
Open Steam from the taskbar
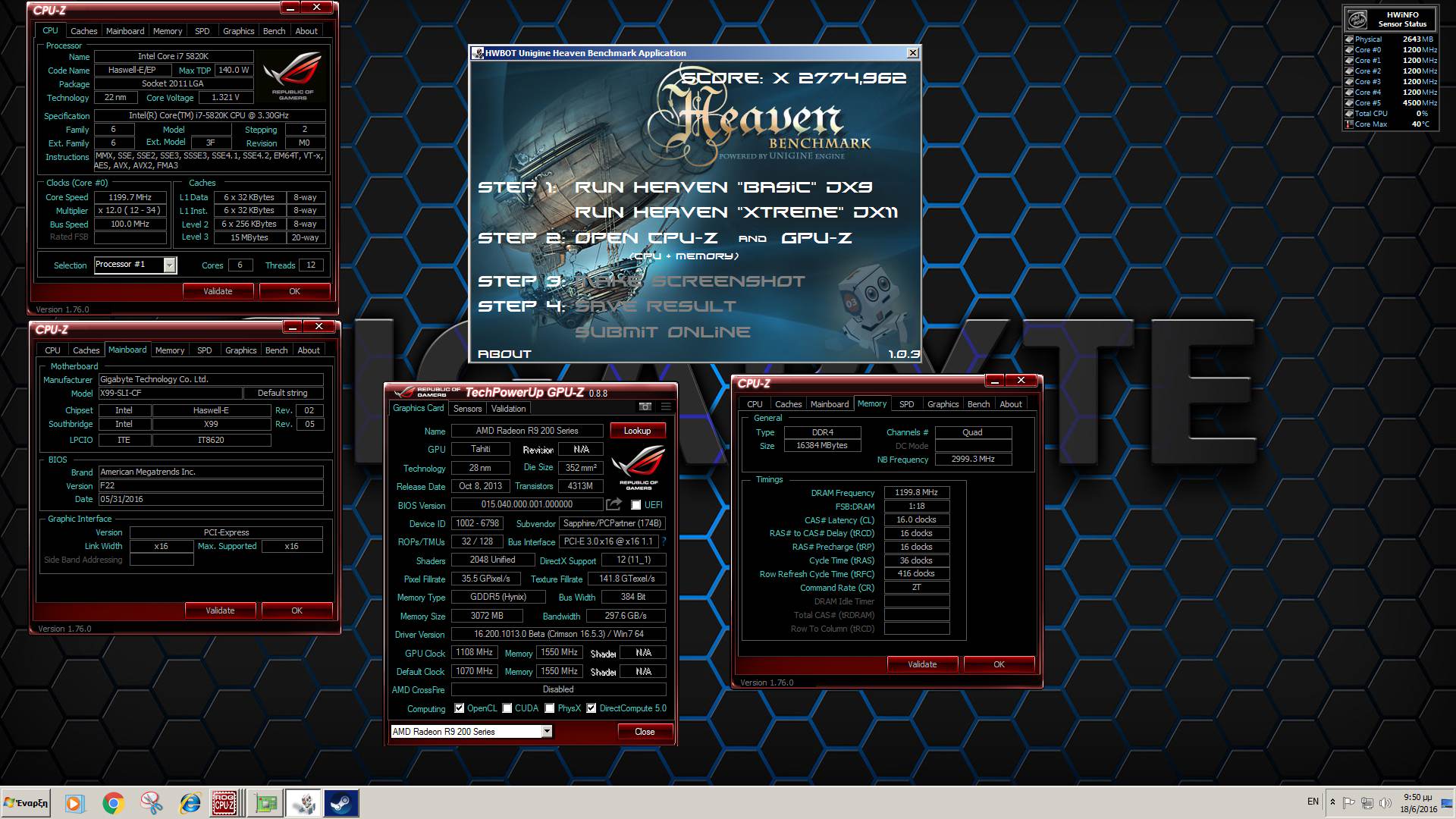(x=341, y=803)
